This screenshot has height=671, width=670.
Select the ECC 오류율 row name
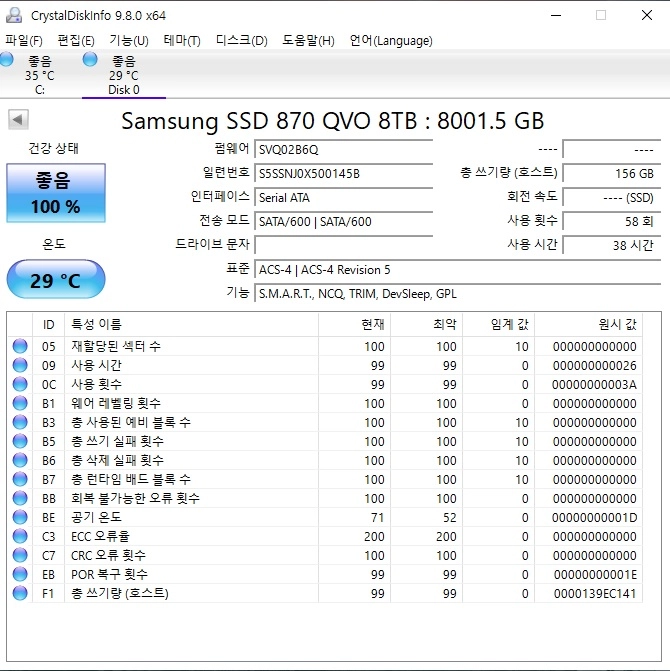100,536
